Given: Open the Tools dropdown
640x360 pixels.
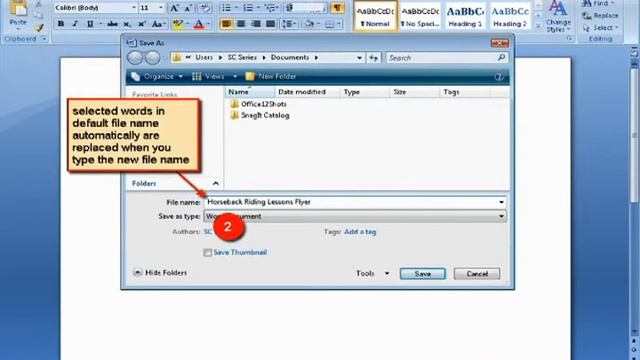Looking at the screenshot, I should pos(373,273).
